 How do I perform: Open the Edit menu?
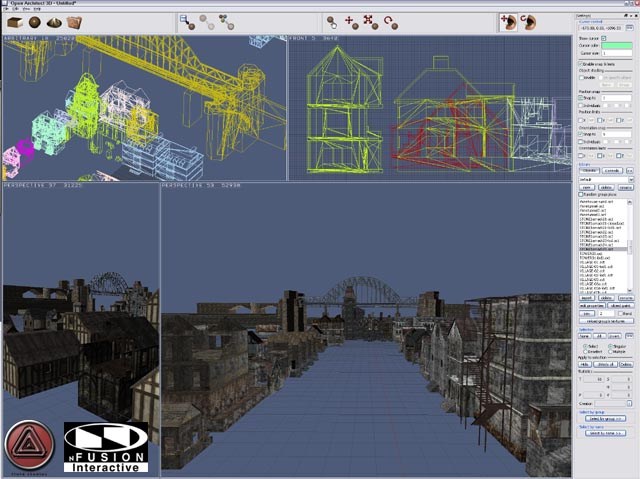pyautogui.click(x=16, y=9)
